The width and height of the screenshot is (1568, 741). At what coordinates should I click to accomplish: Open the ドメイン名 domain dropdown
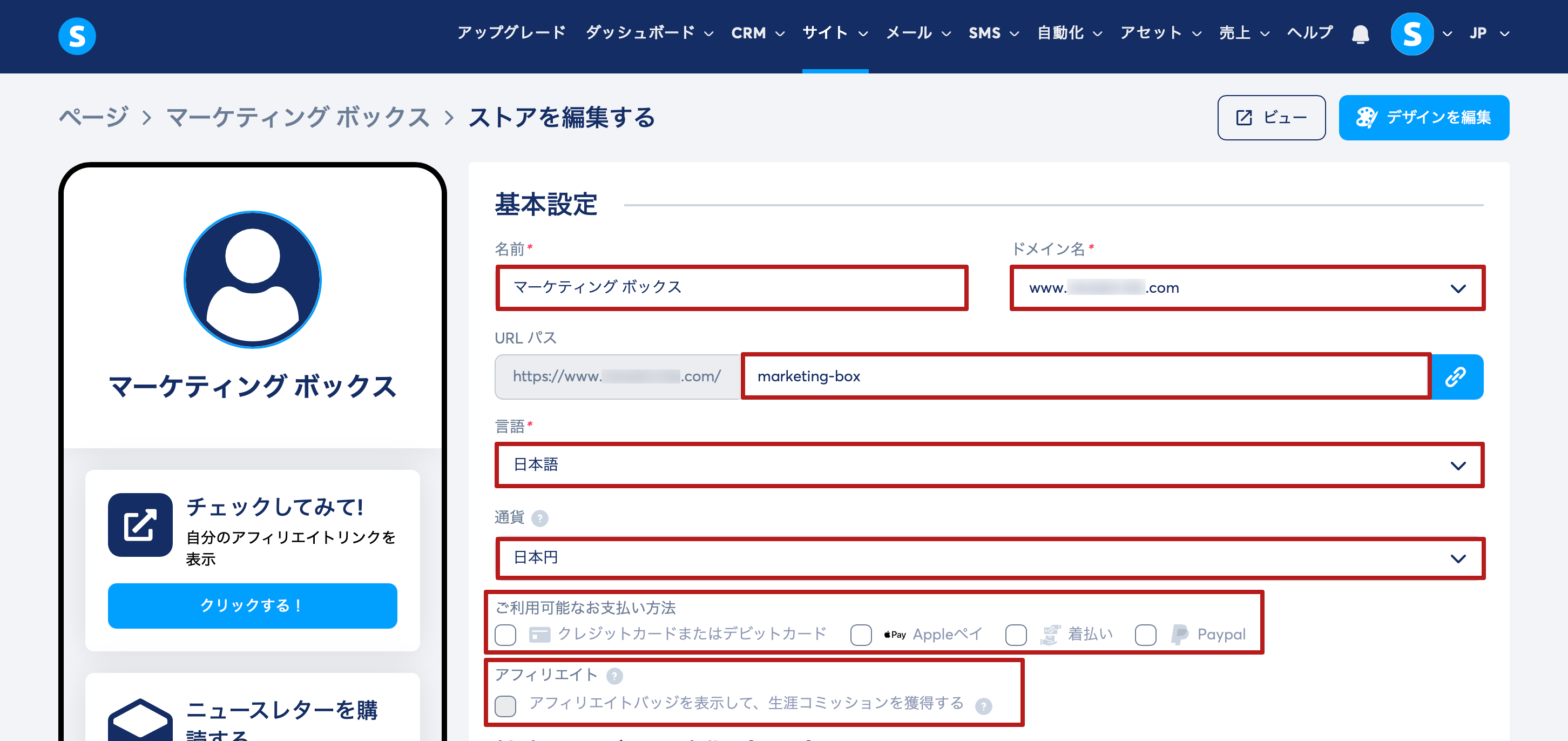tap(1247, 288)
